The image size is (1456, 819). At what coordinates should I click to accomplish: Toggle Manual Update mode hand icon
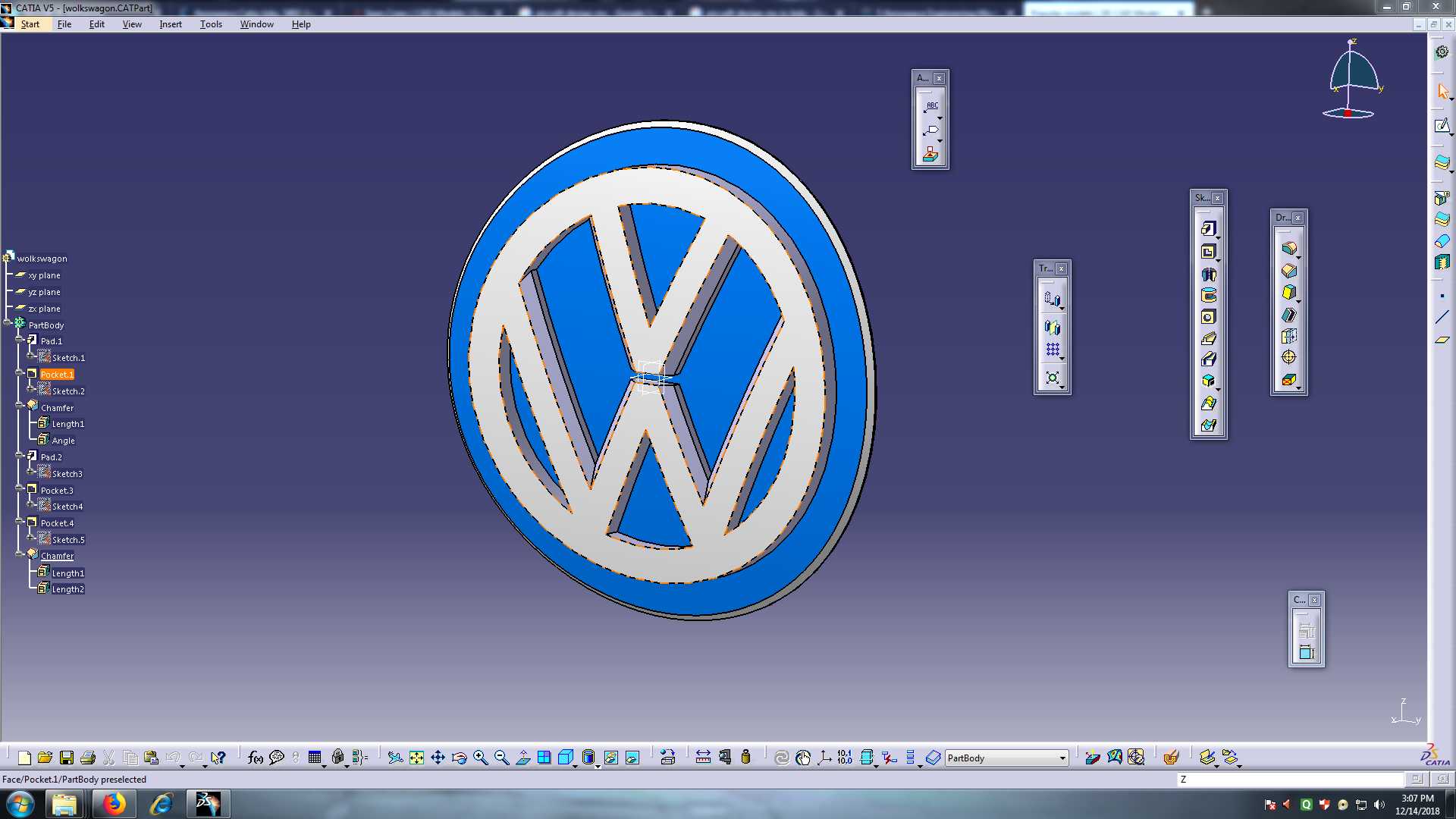pos(803,758)
